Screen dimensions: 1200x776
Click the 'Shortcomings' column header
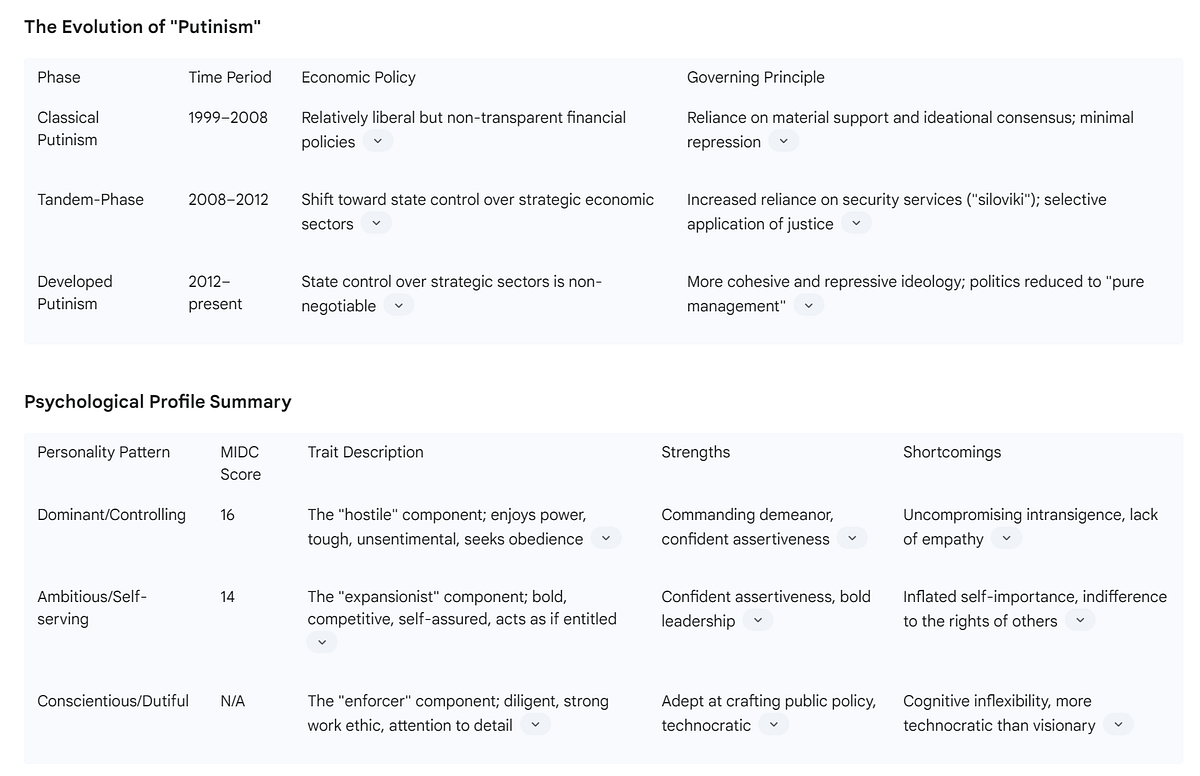point(952,452)
